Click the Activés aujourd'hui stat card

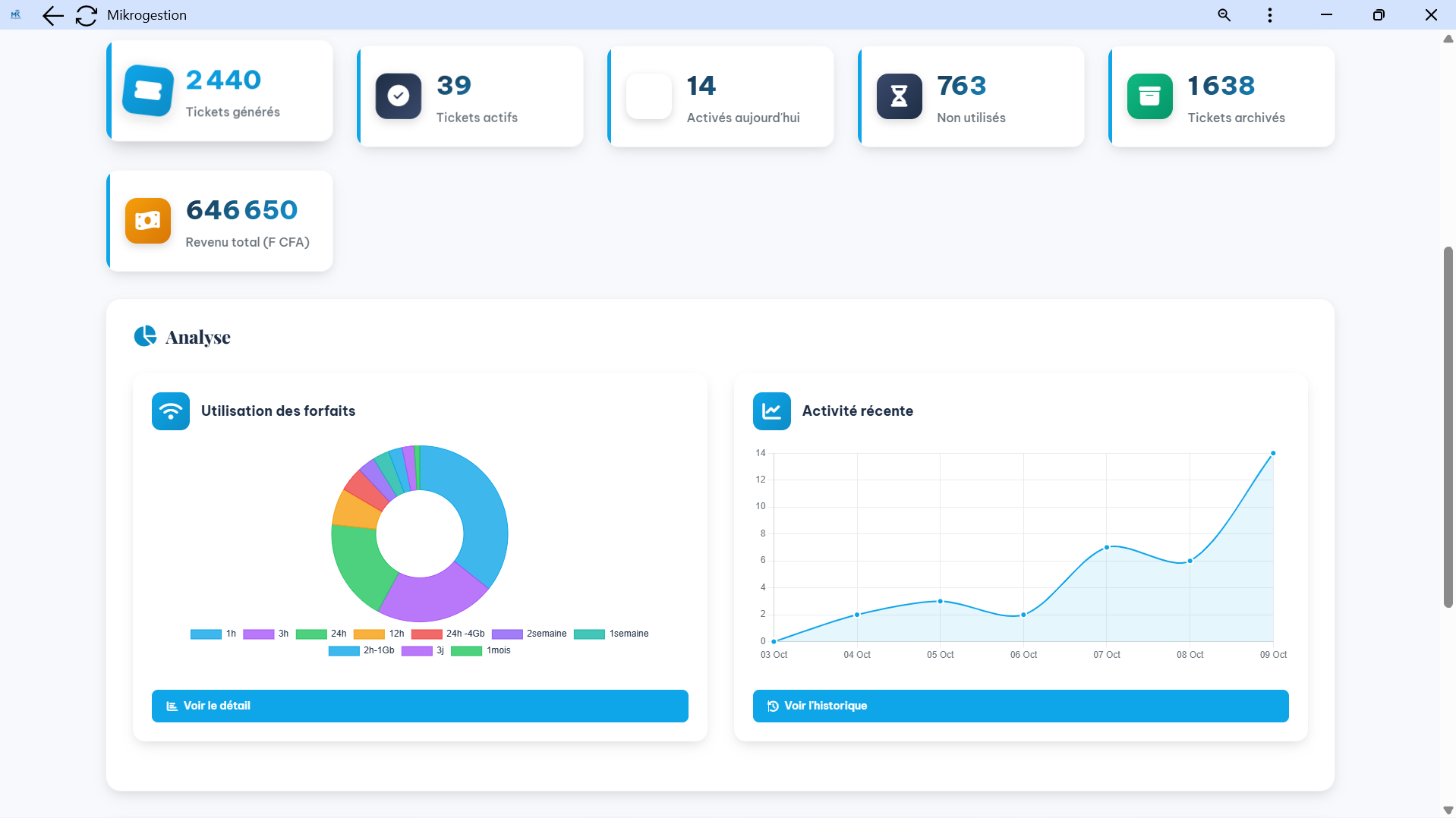720,96
